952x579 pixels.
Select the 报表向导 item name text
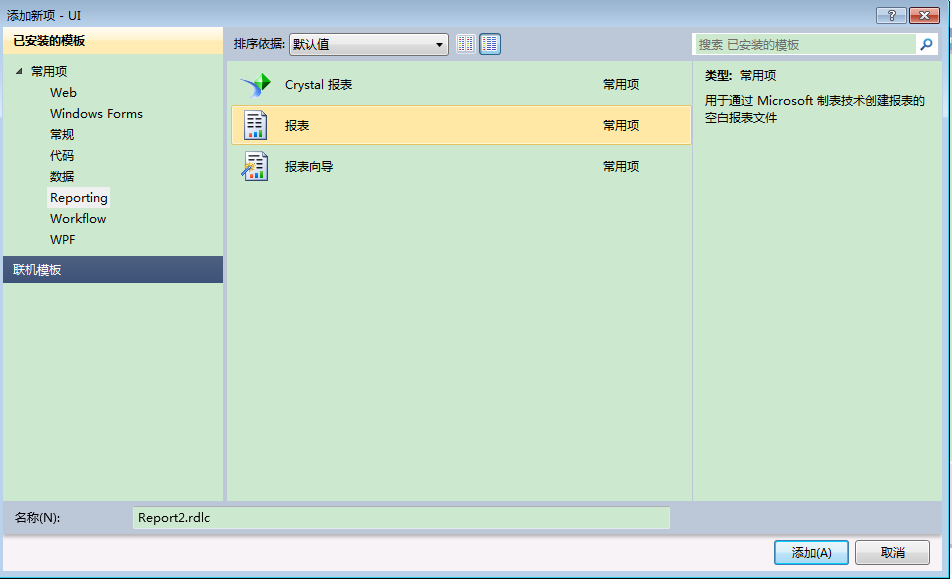(x=309, y=166)
